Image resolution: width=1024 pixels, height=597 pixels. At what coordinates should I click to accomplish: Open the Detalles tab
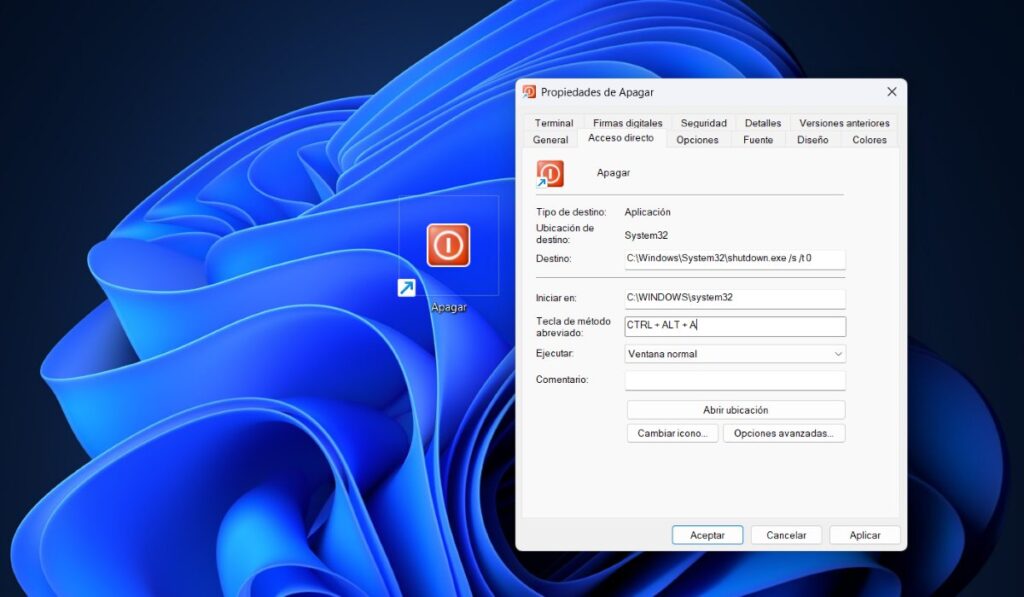tap(763, 122)
